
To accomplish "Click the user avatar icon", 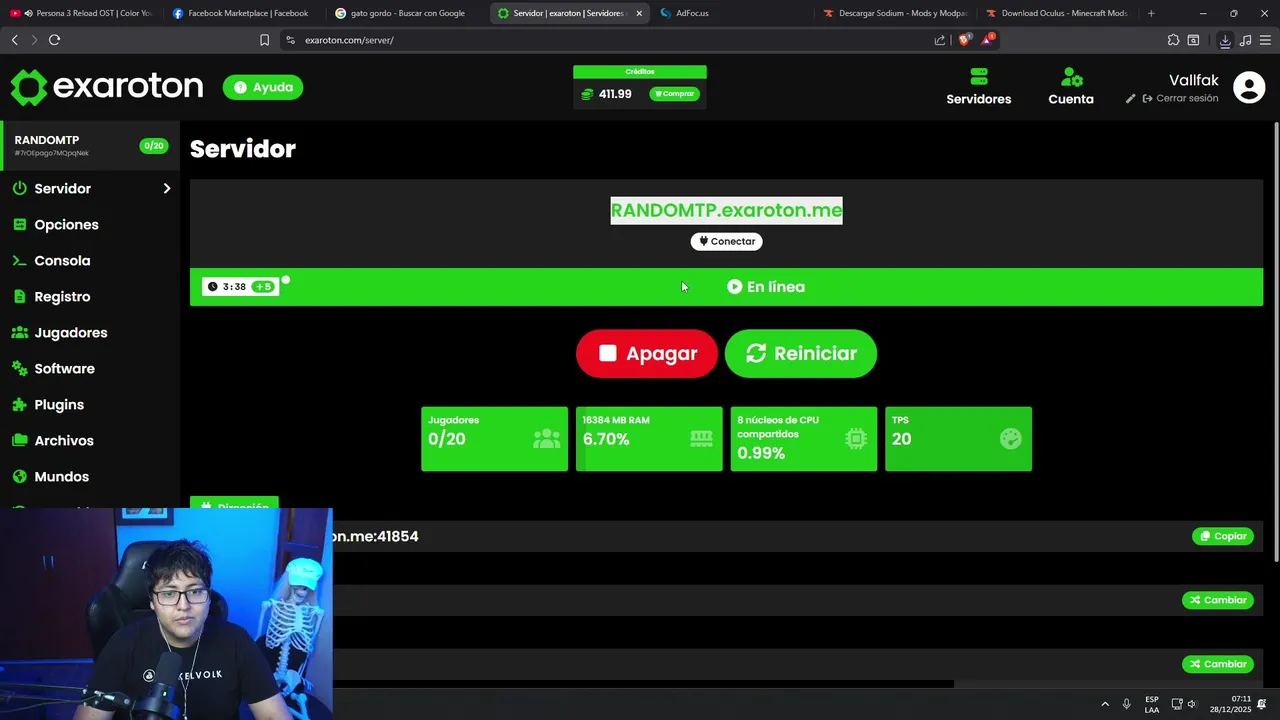I will pyautogui.click(x=1249, y=87).
